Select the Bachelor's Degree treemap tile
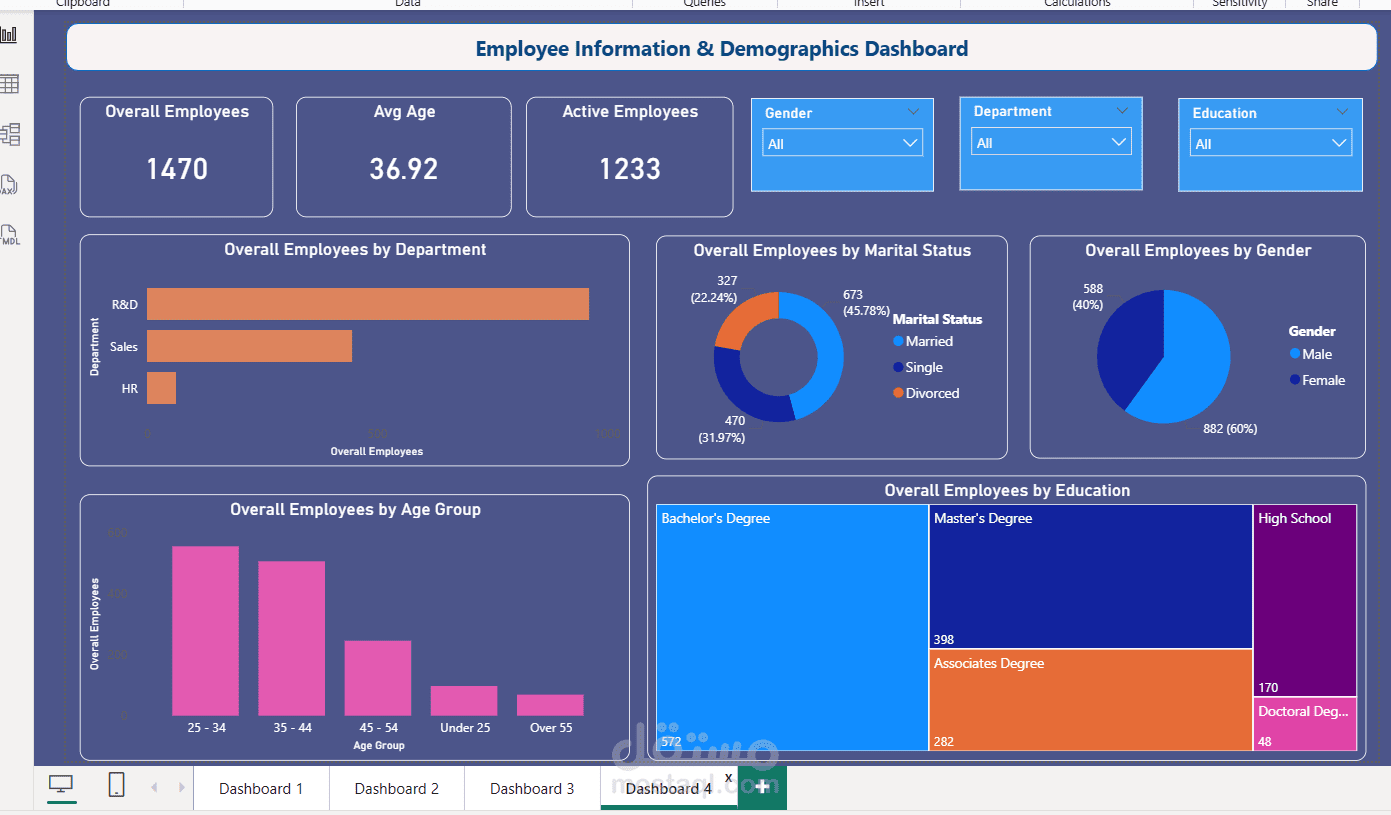Viewport: 1391px width, 815px height. [792, 627]
